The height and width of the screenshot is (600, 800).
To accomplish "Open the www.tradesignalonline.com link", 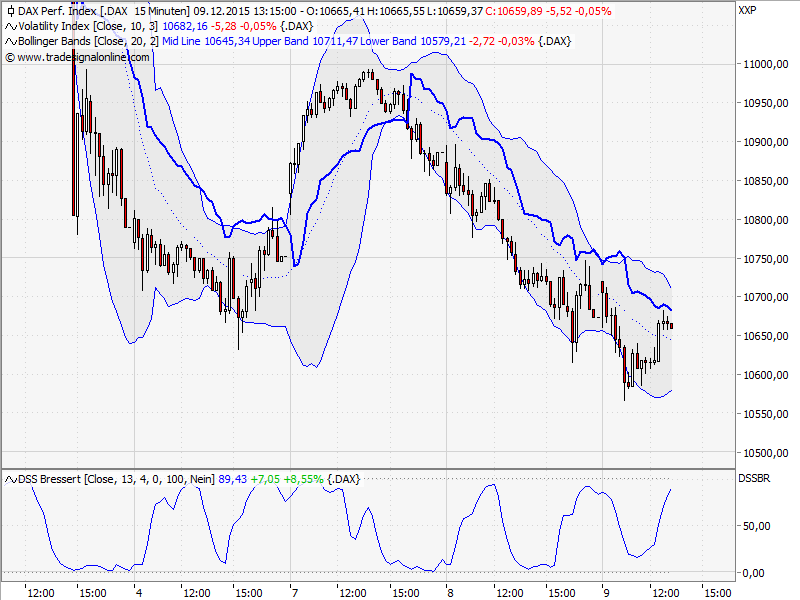I will point(82,57).
